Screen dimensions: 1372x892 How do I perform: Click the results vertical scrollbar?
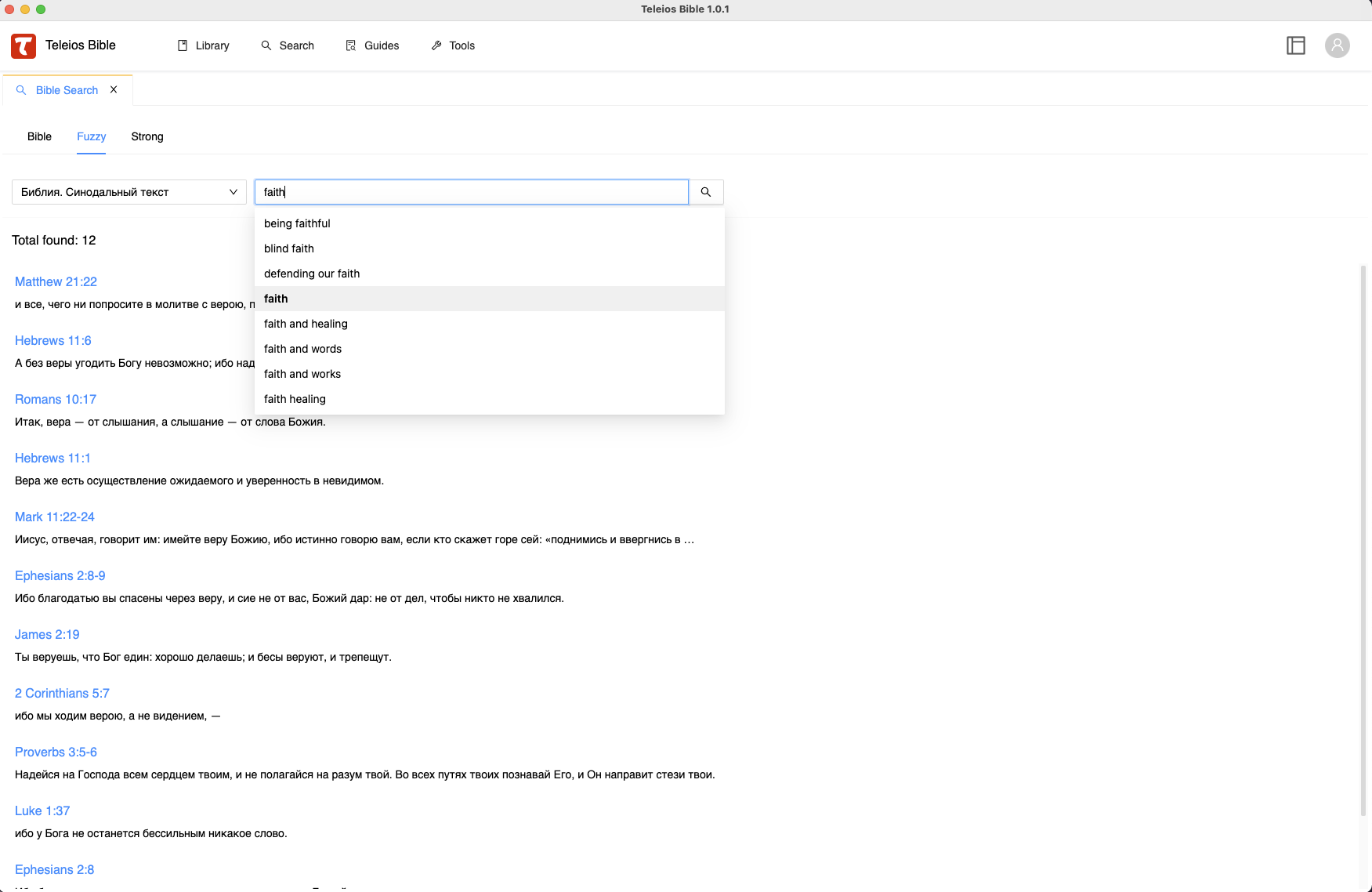click(1363, 541)
